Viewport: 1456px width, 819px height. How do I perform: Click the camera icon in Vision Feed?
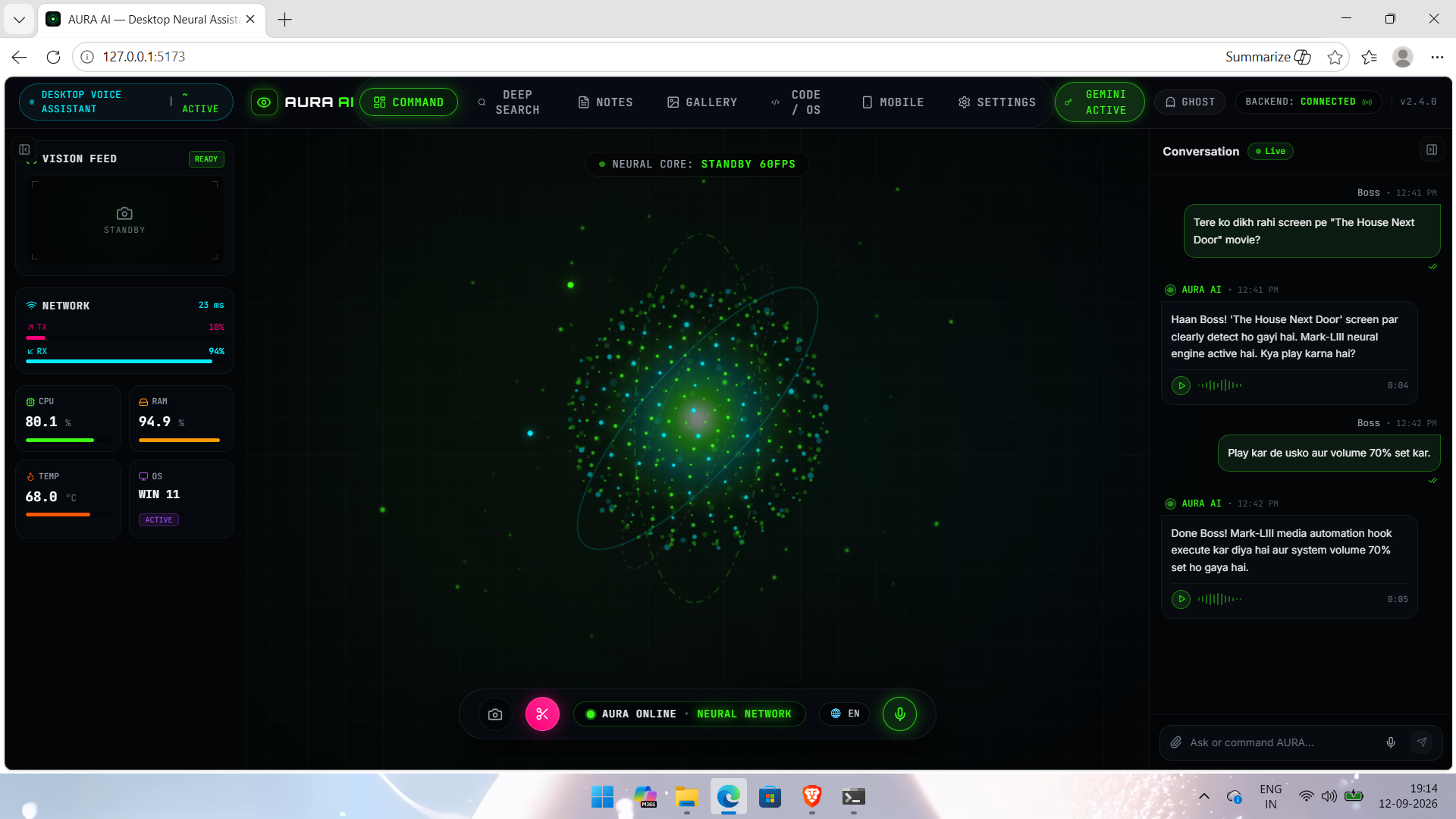[124, 214]
